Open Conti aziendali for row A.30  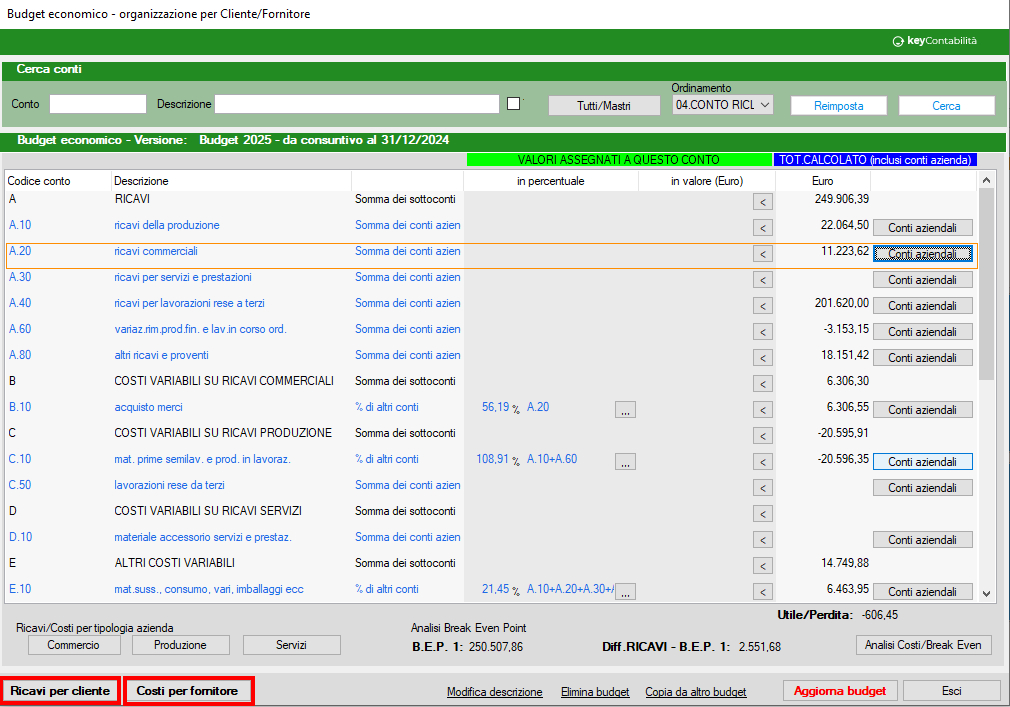(x=922, y=280)
